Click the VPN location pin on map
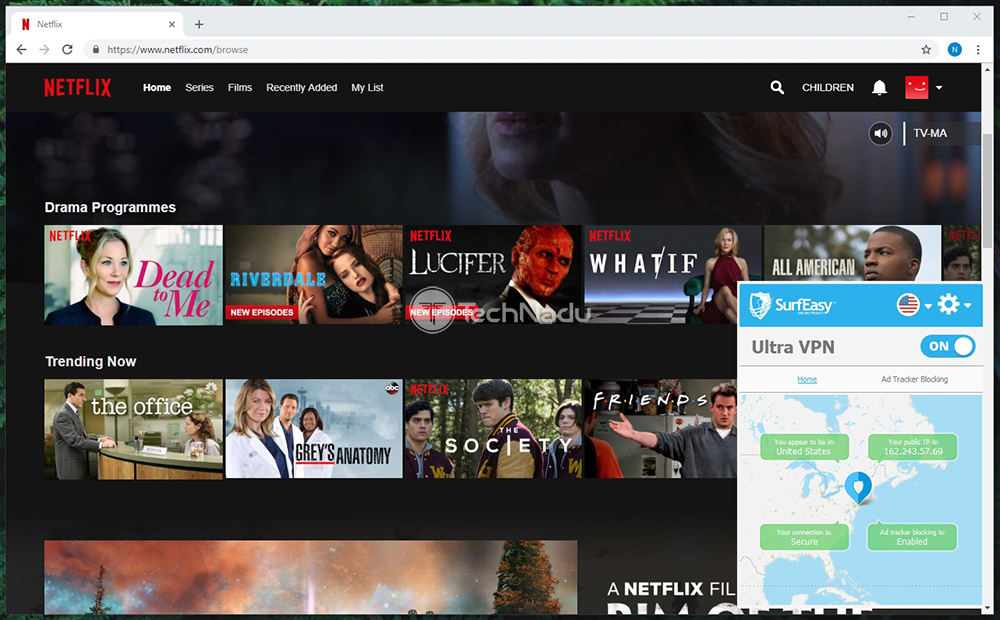The height and width of the screenshot is (620, 1000). coord(858,488)
